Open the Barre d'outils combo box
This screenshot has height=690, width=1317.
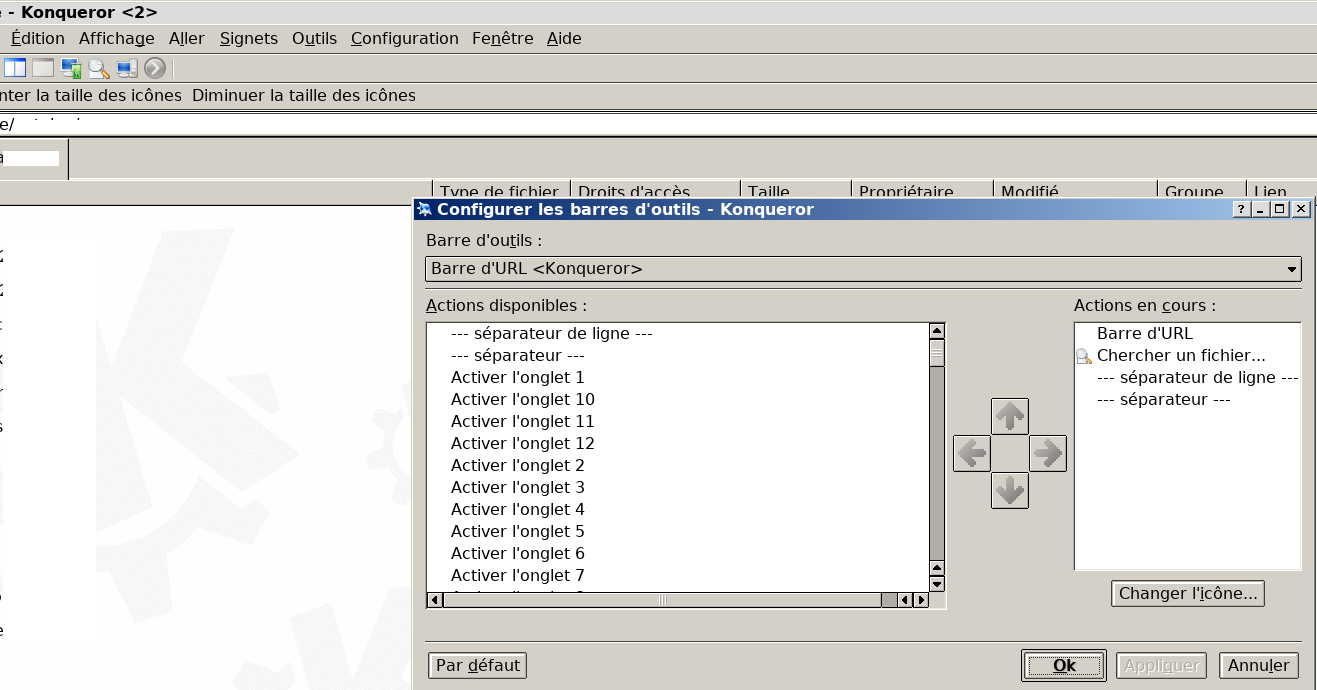864,269
